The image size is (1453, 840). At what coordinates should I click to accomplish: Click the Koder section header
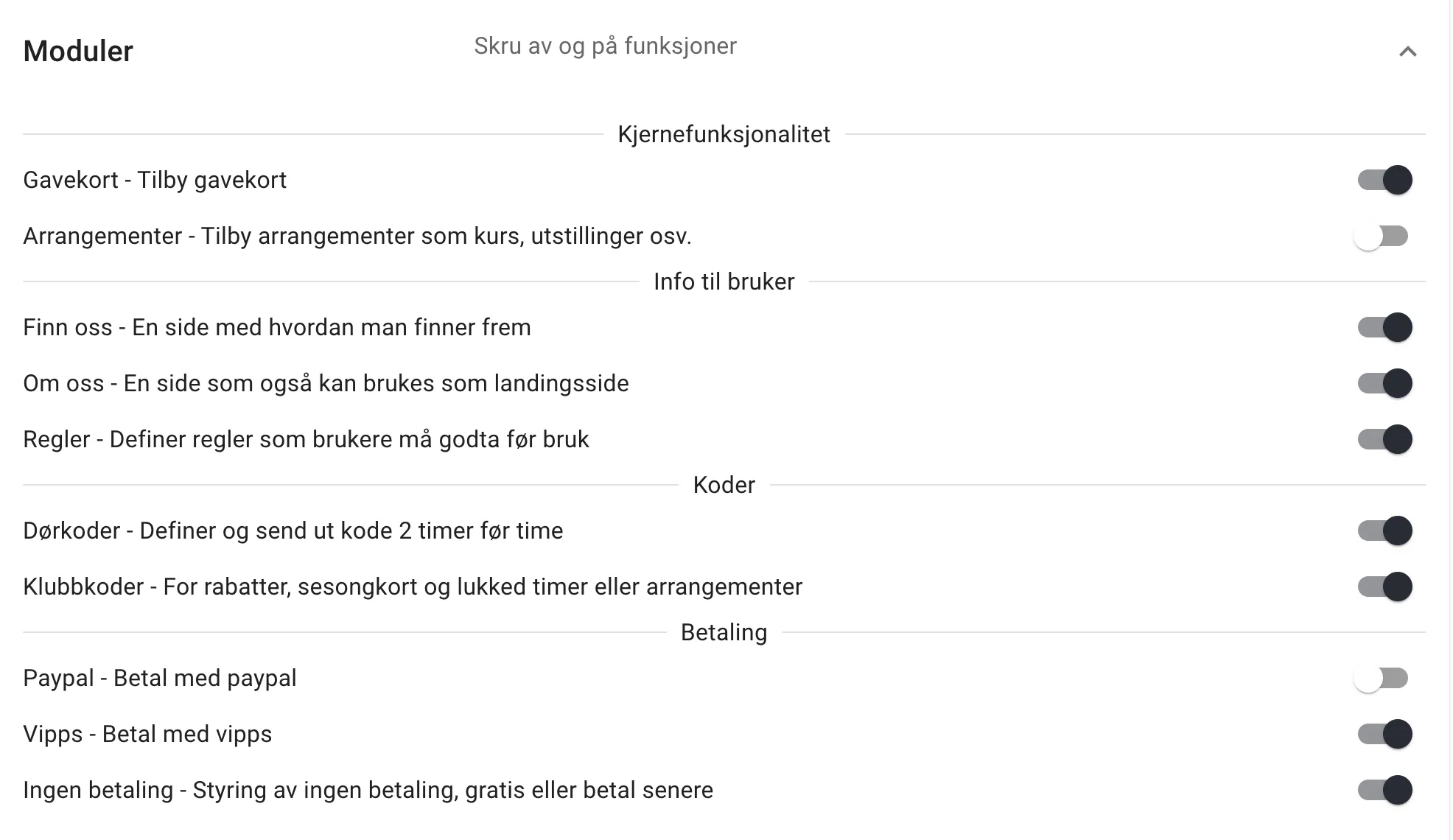pos(724,484)
